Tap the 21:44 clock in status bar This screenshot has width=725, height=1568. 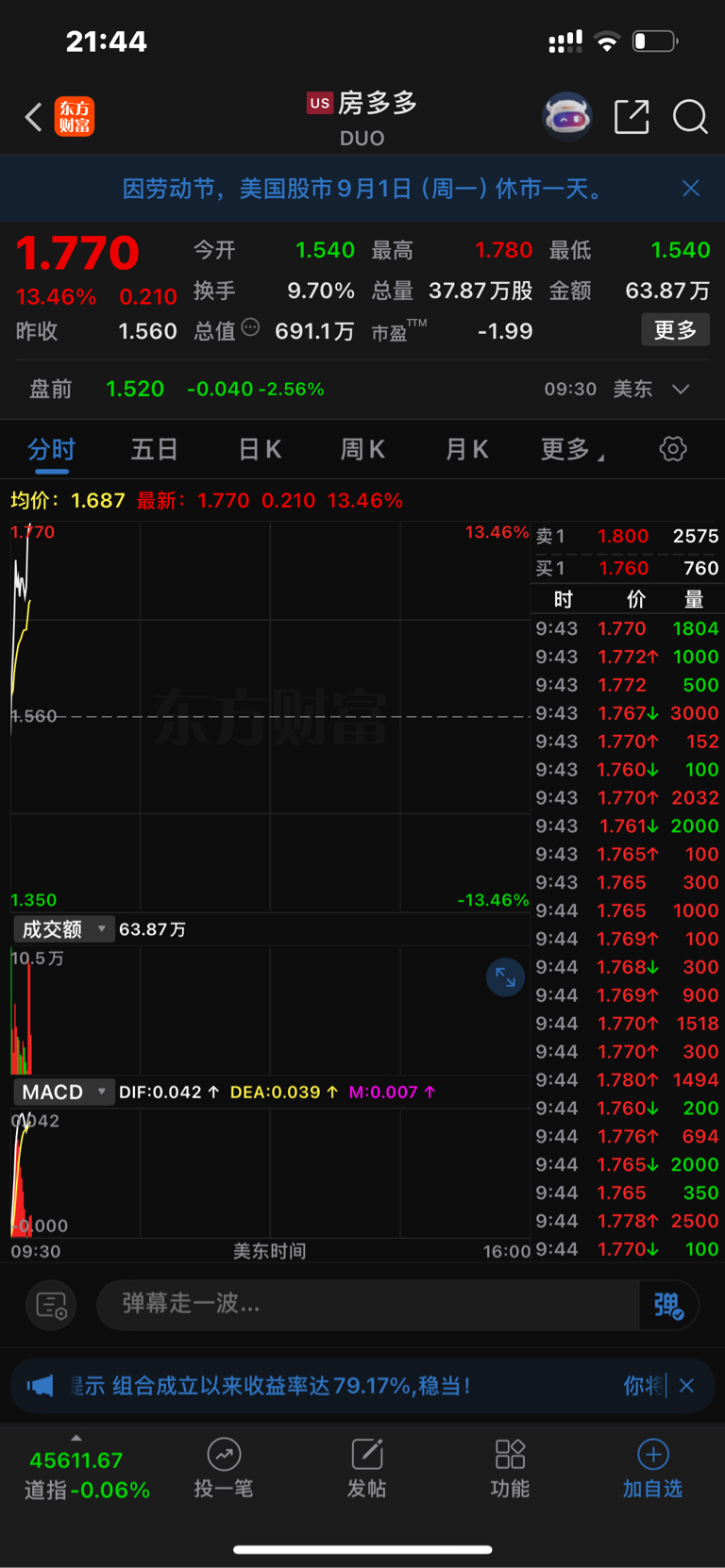click(x=106, y=42)
